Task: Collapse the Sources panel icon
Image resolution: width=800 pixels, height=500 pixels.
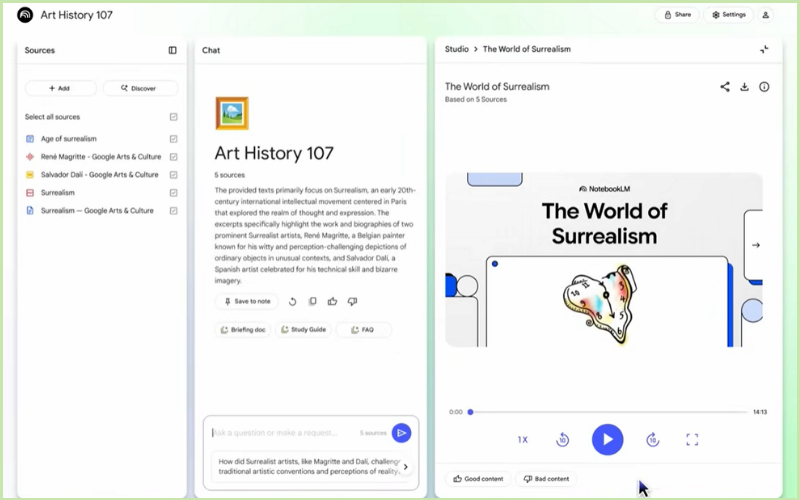Action: point(172,50)
